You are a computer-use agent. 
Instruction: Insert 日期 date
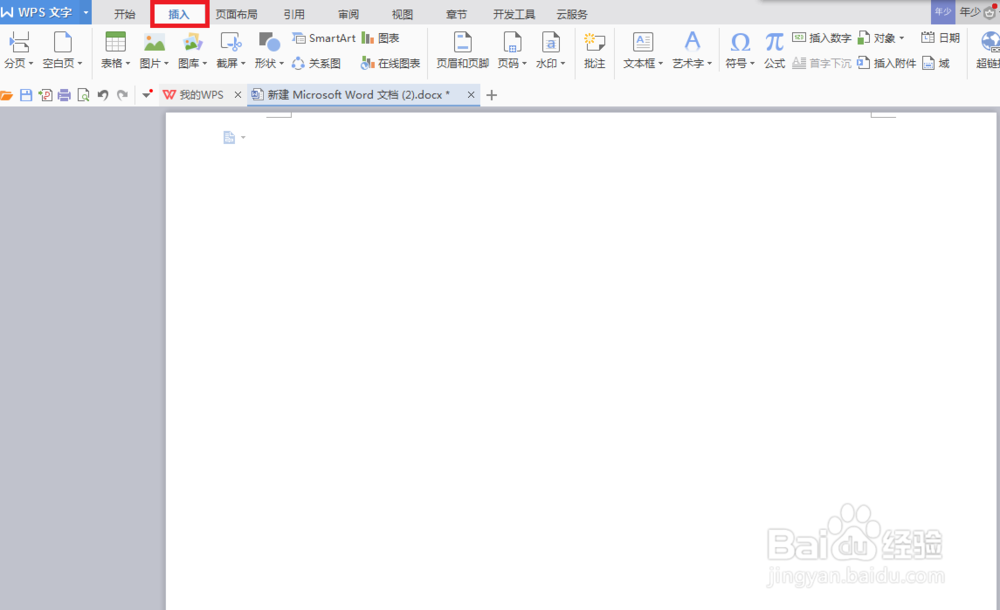pyautogui.click(x=940, y=38)
